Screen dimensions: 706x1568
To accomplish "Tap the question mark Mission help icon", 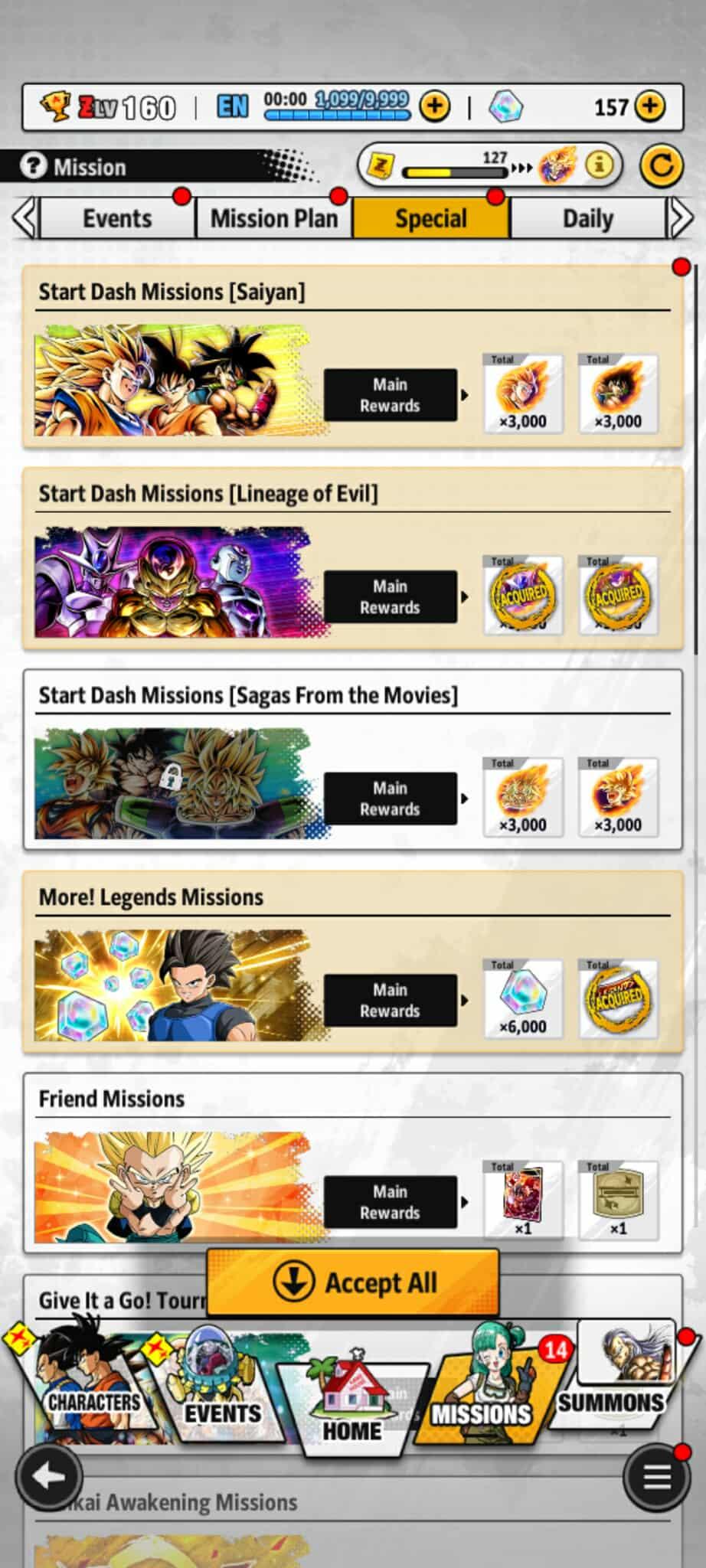I will (x=33, y=166).
